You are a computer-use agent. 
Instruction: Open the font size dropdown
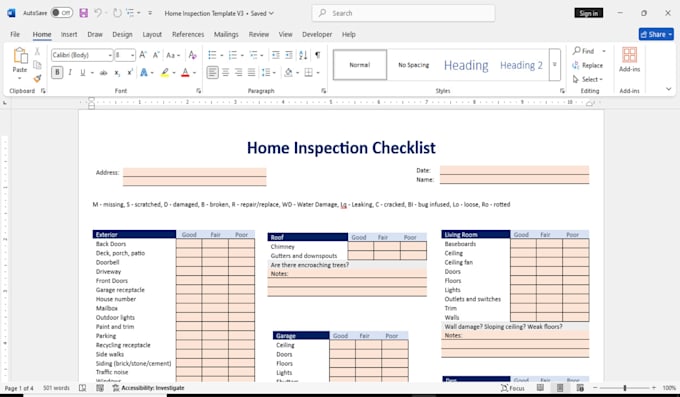click(x=132, y=55)
